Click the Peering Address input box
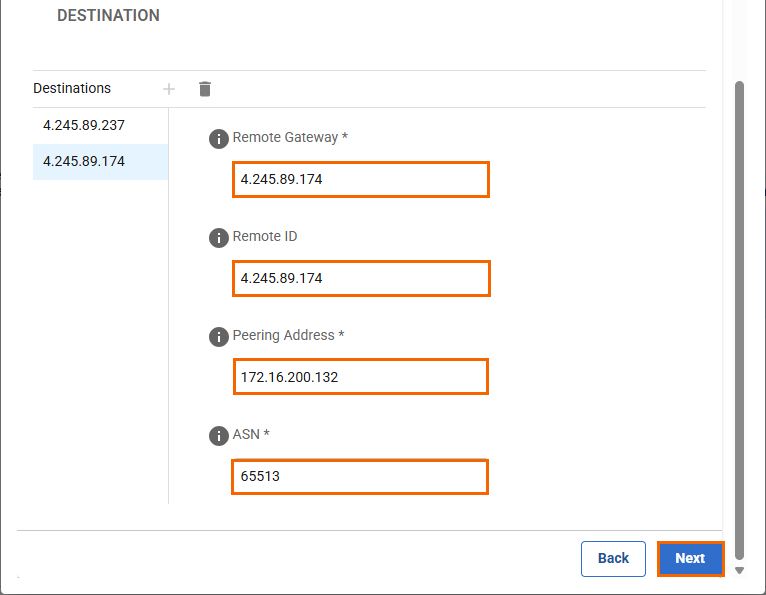 [x=361, y=377]
